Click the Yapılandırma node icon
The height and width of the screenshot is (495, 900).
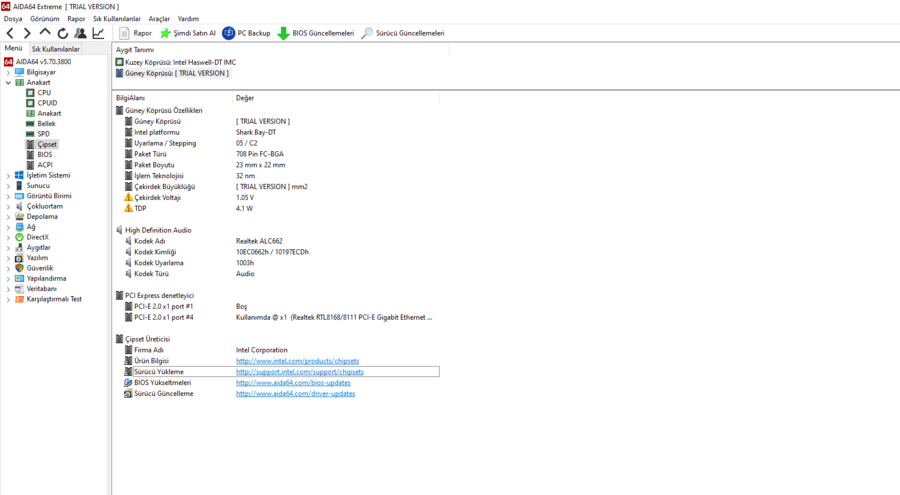[x=19, y=279]
